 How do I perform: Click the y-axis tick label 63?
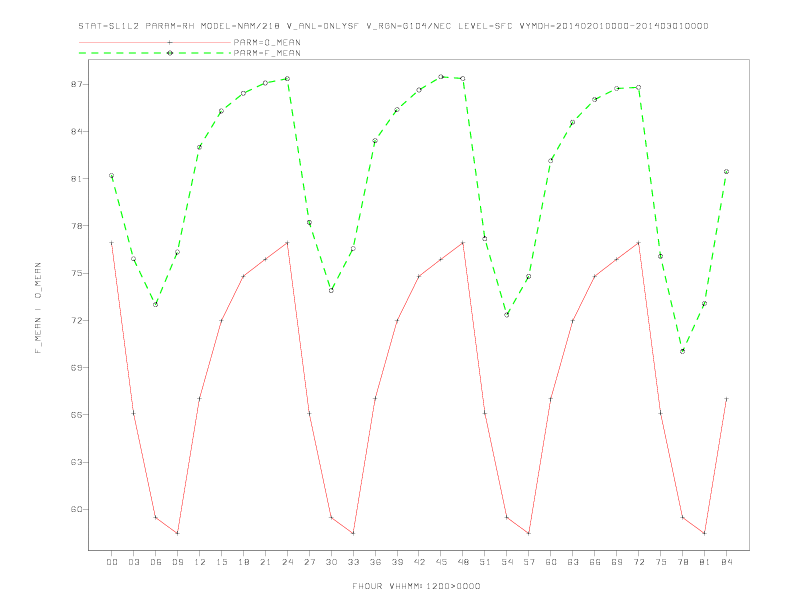pos(77,462)
